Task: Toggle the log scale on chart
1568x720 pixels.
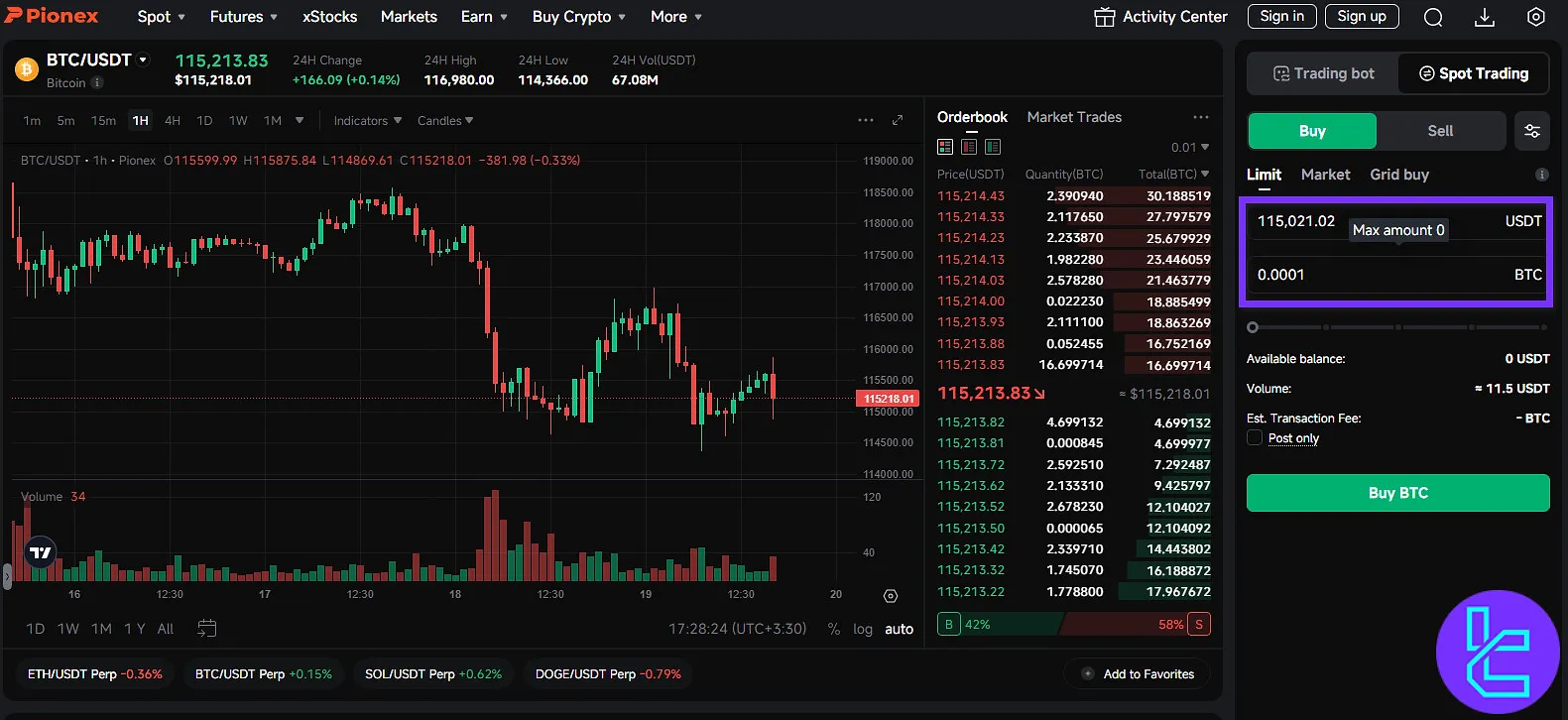Action: pyautogui.click(x=863, y=629)
